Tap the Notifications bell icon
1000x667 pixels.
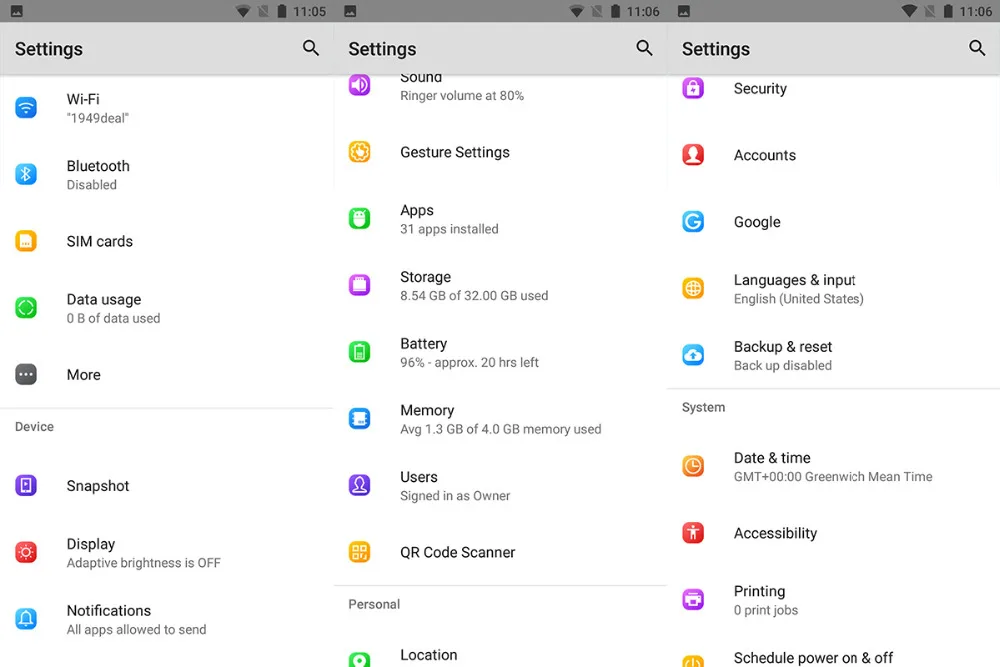coord(26,619)
